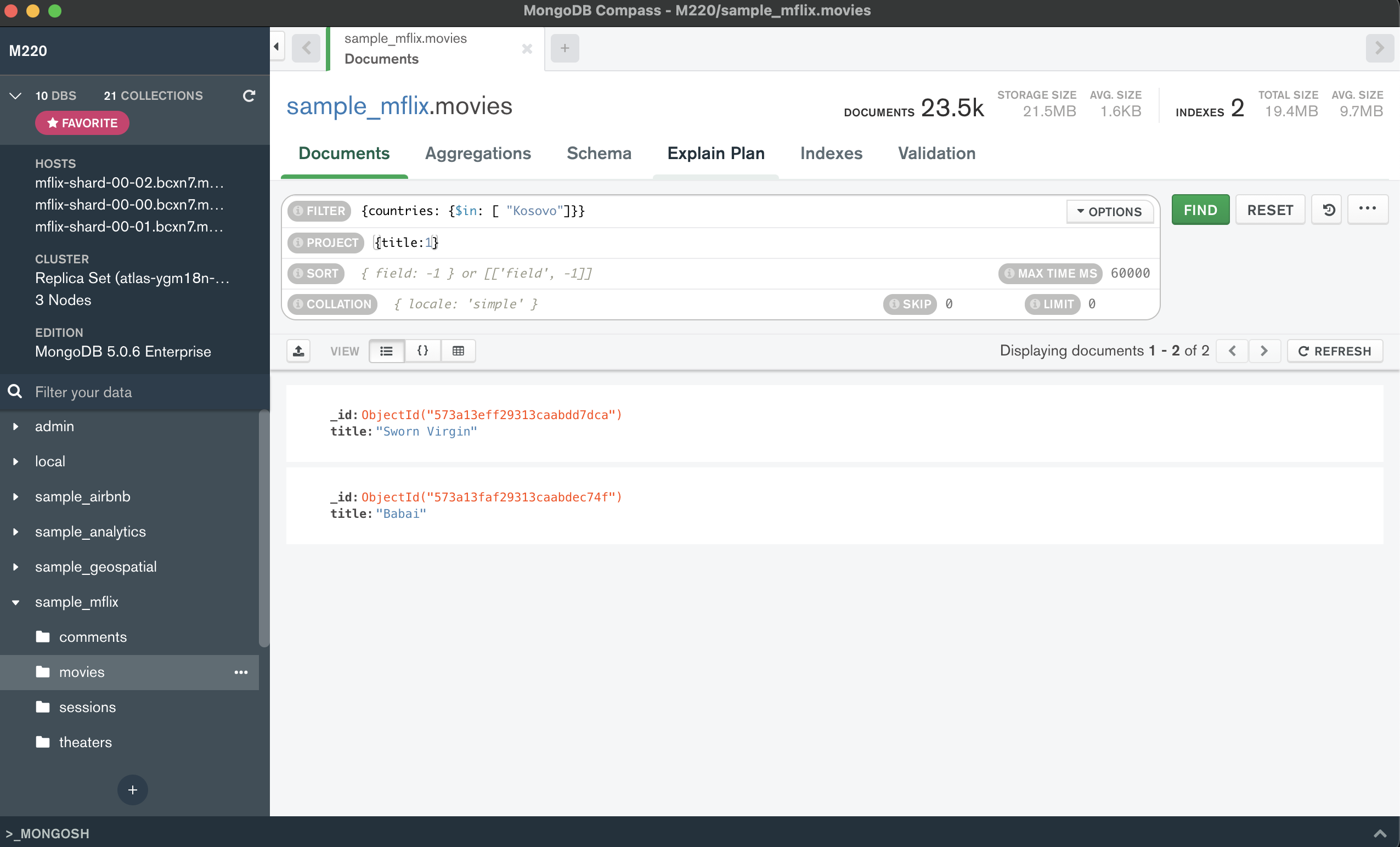This screenshot has width=1400, height=847.
Task: Collapse the sample_mflix database
Action: click(15, 602)
